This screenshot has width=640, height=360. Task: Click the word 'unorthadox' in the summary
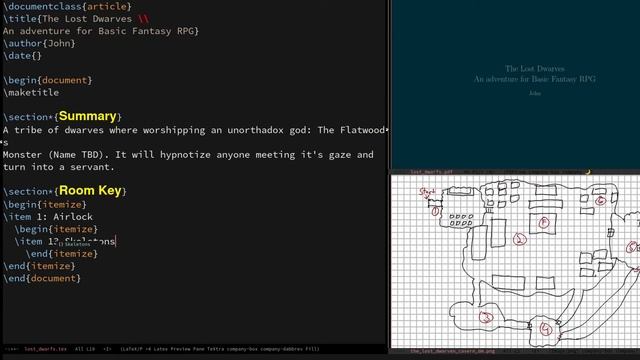pyautogui.click(x=255, y=130)
